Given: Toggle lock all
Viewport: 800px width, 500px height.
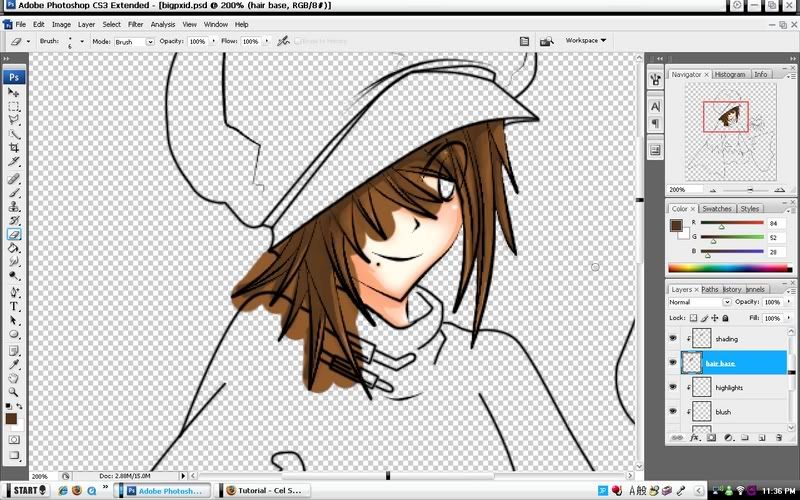Looking at the screenshot, I should pos(726,318).
